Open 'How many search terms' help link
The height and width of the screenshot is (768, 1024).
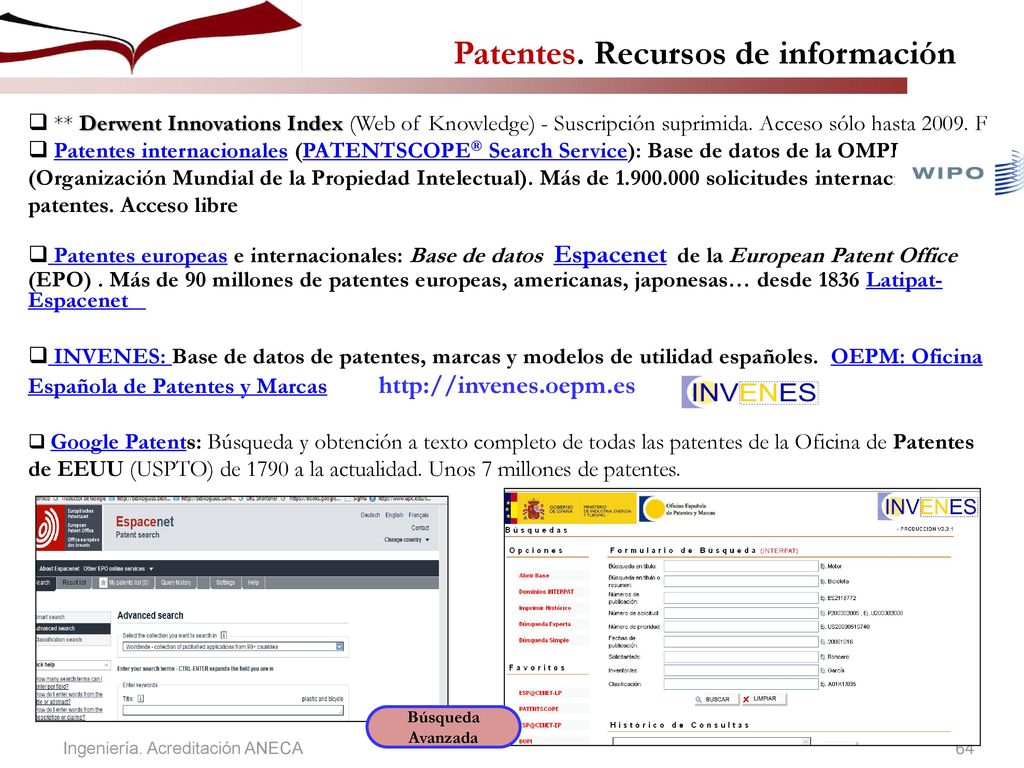pyautogui.click(x=69, y=682)
